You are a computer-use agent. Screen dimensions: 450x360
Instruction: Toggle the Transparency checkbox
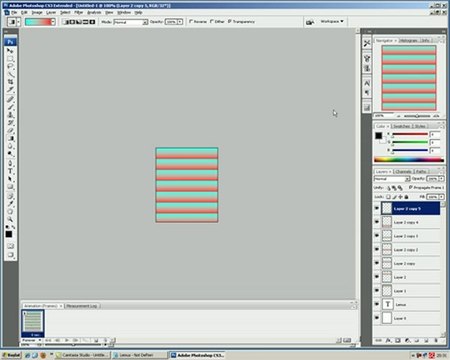point(230,21)
